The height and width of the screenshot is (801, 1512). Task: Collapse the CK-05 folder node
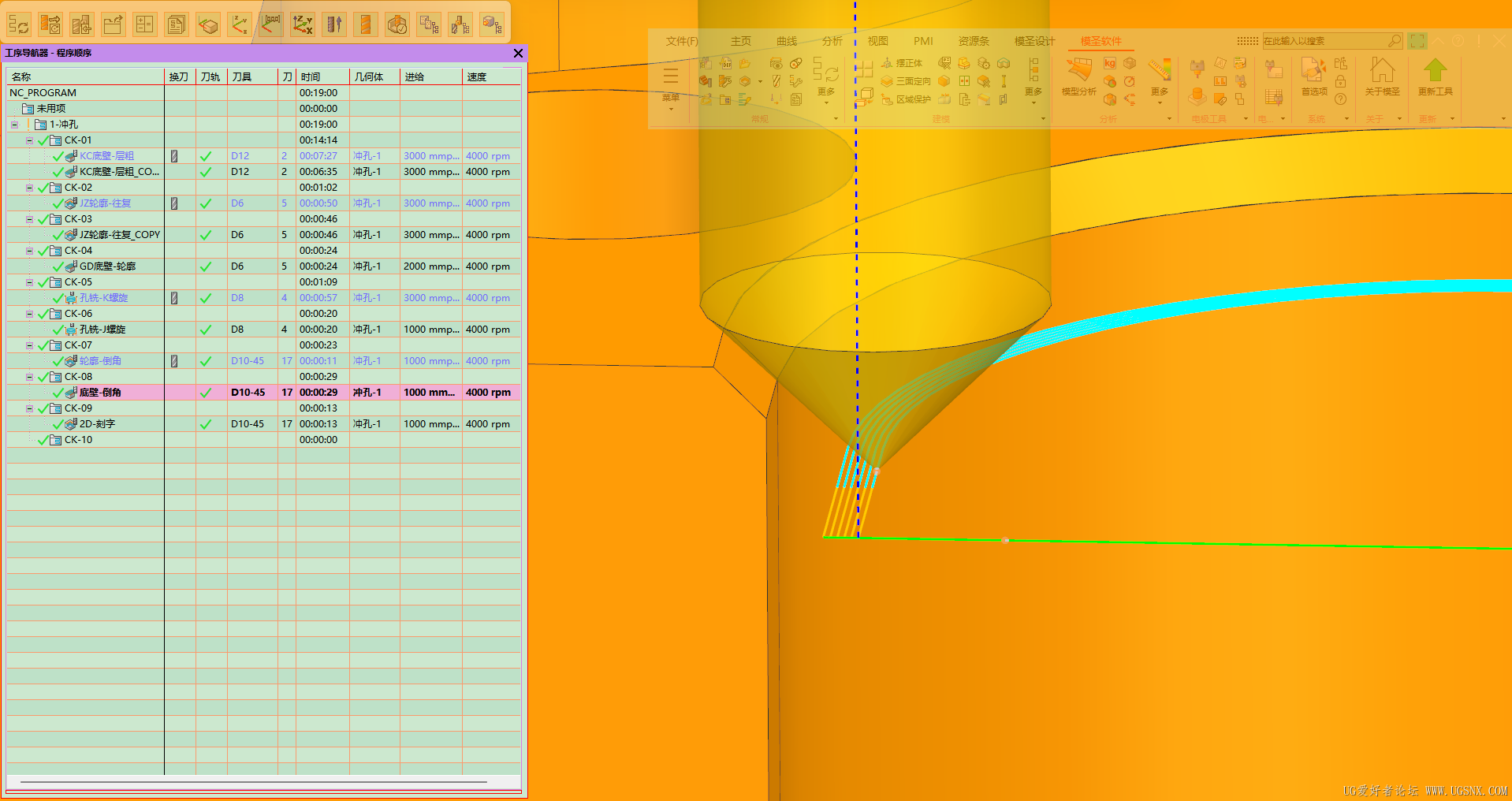tap(29, 282)
